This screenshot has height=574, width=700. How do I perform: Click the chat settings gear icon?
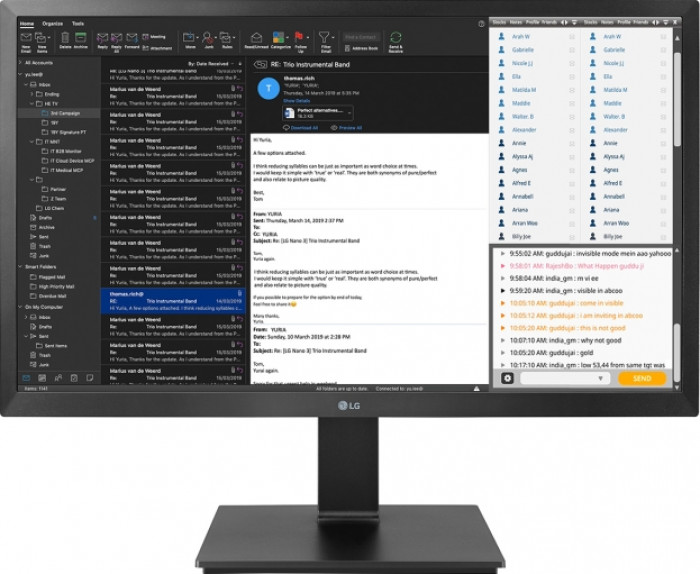507,378
